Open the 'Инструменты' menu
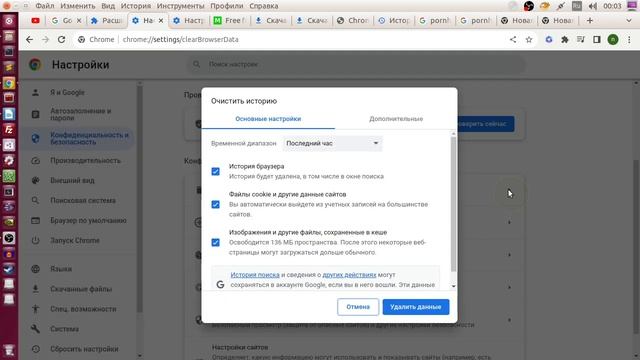Screen dimensions: 640x360 pyautogui.click(x=180, y=6)
